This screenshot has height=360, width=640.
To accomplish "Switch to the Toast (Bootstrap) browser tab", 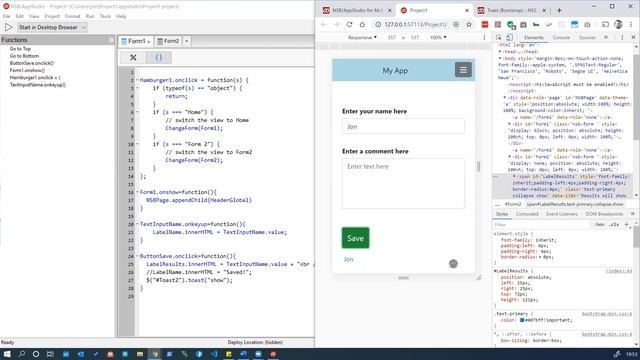I will [511, 11].
